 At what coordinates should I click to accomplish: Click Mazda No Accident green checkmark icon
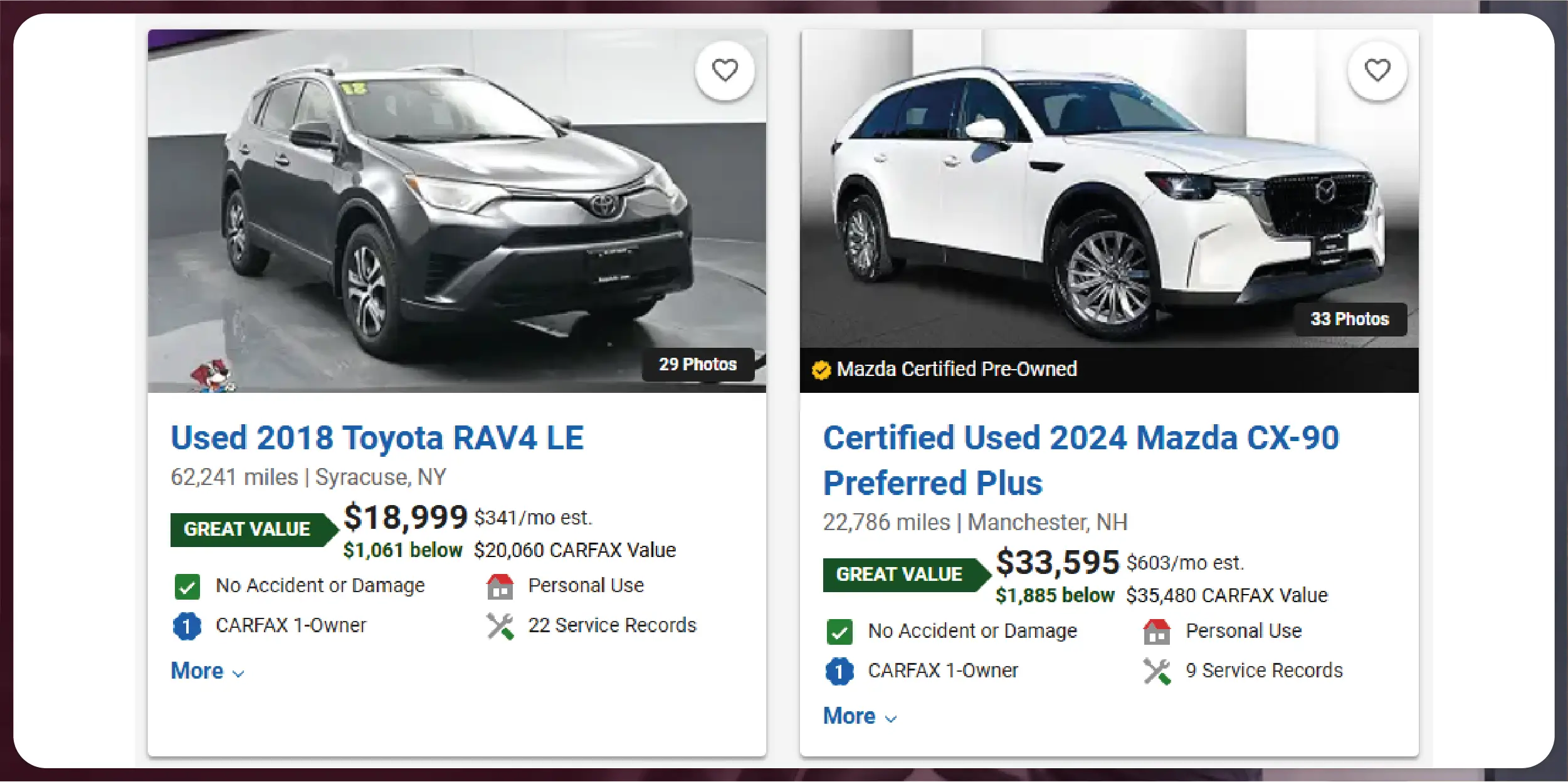[x=839, y=632]
